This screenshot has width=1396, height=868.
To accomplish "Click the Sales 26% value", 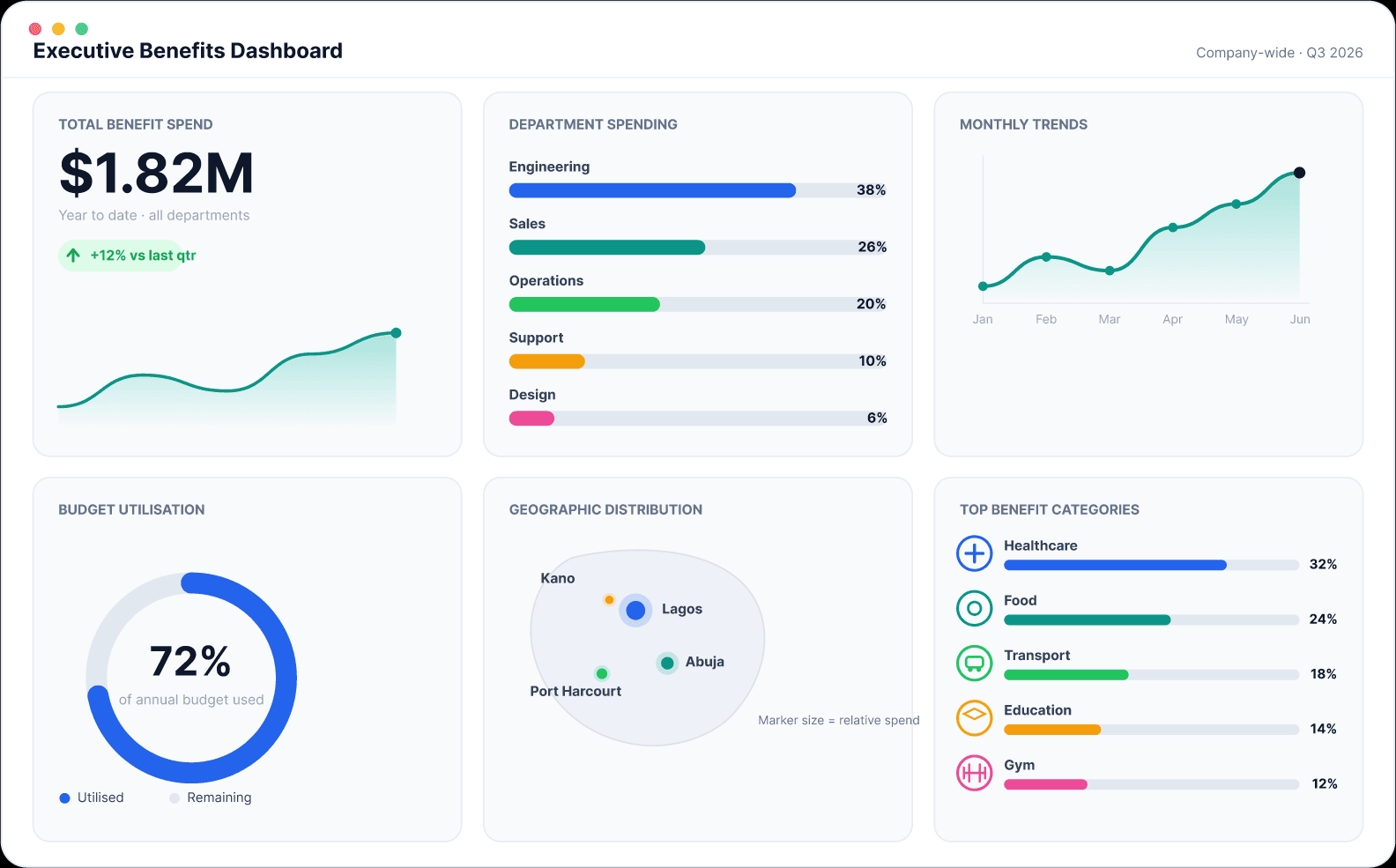I will click(872, 248).
